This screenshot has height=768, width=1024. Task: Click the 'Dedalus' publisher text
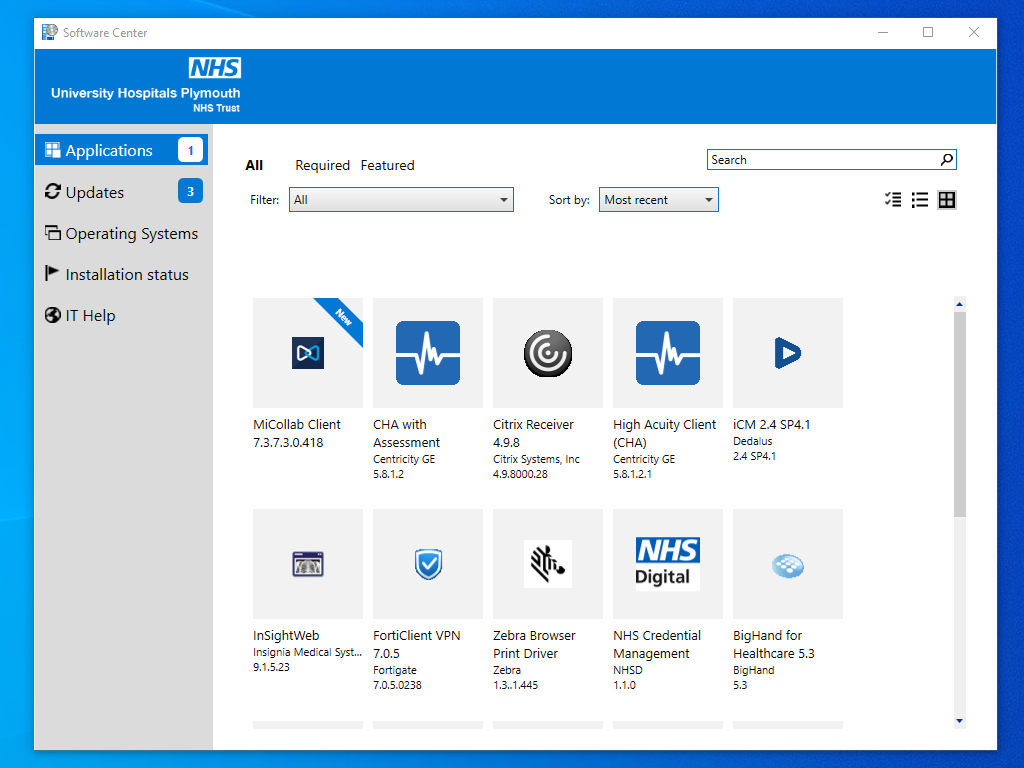752,441
